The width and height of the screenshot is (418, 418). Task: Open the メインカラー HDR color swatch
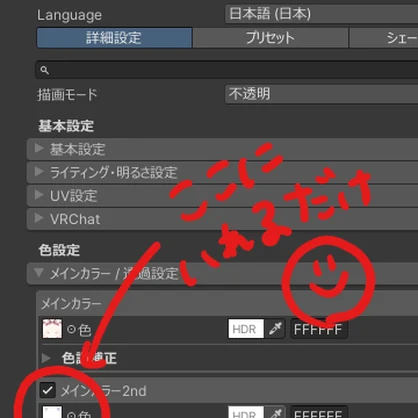pos(246,329)
